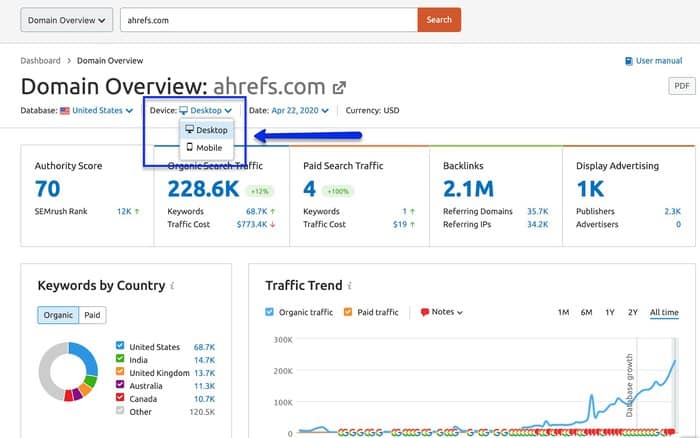
Task: Open SEMrush Rank 12K value
Action: click(x=124, y=212)
